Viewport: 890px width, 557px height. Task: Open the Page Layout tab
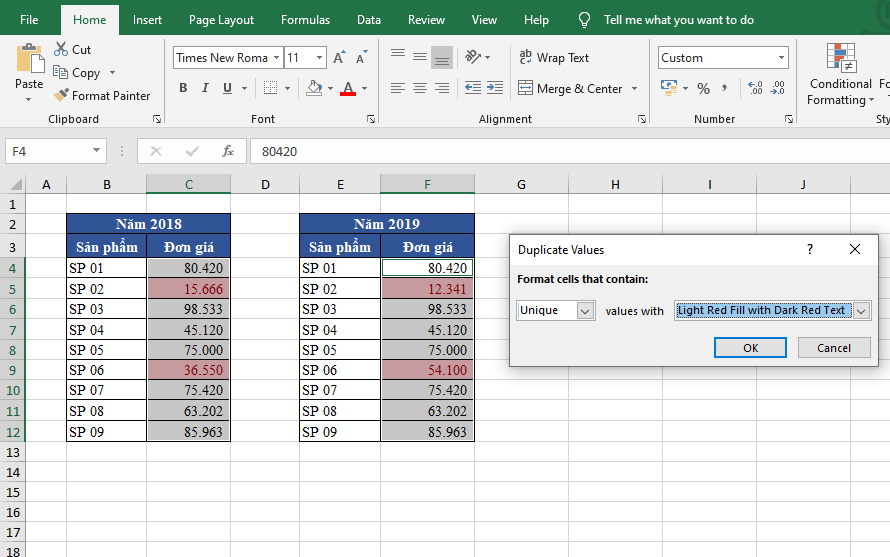click(x=221, y=20)
